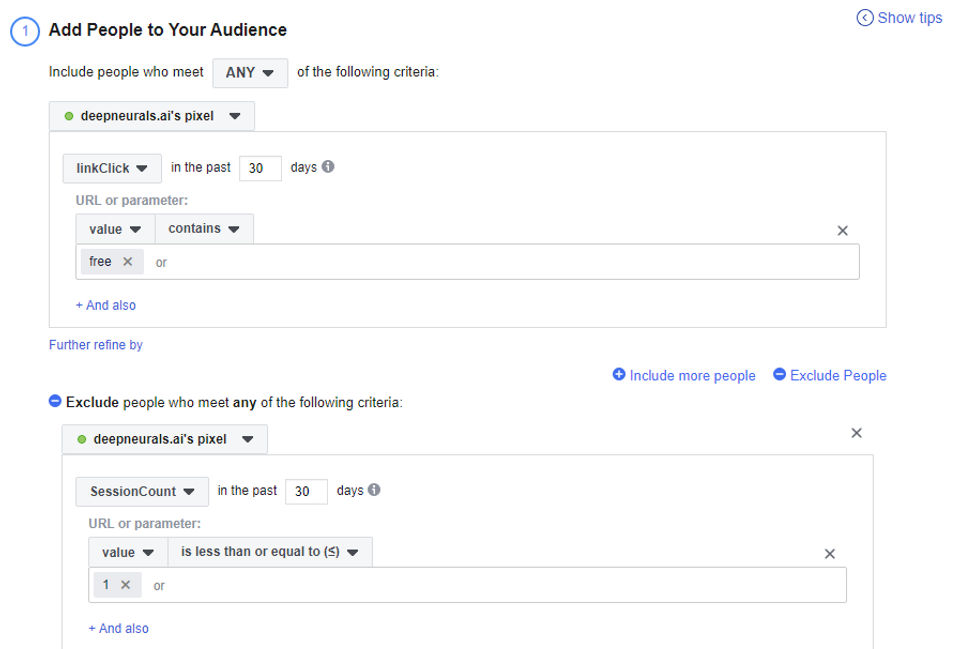Click the Exclude People button
The height and width of the screenshot is (649, 960).
[829, 376]
